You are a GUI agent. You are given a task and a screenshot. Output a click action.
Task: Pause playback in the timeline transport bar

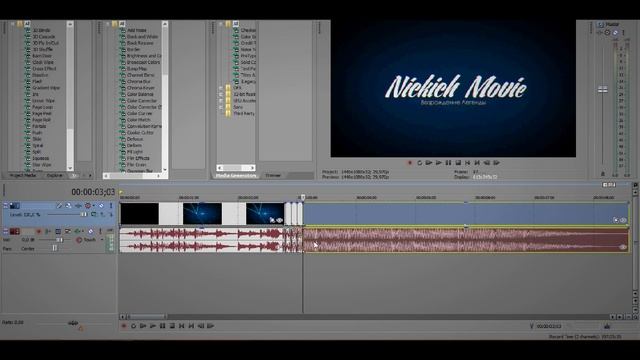[162, 326]
